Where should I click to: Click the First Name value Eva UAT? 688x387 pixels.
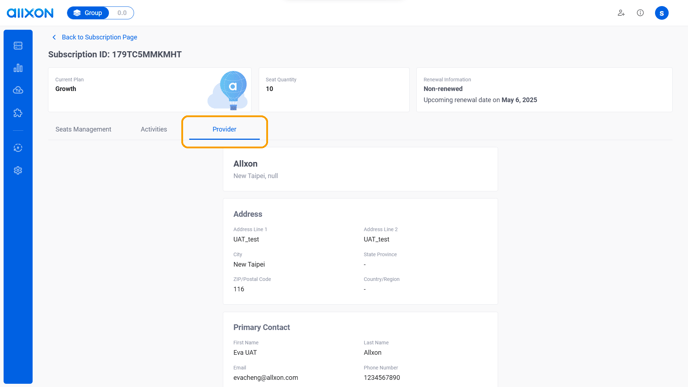pyautogui.click(x=245, y=352)
